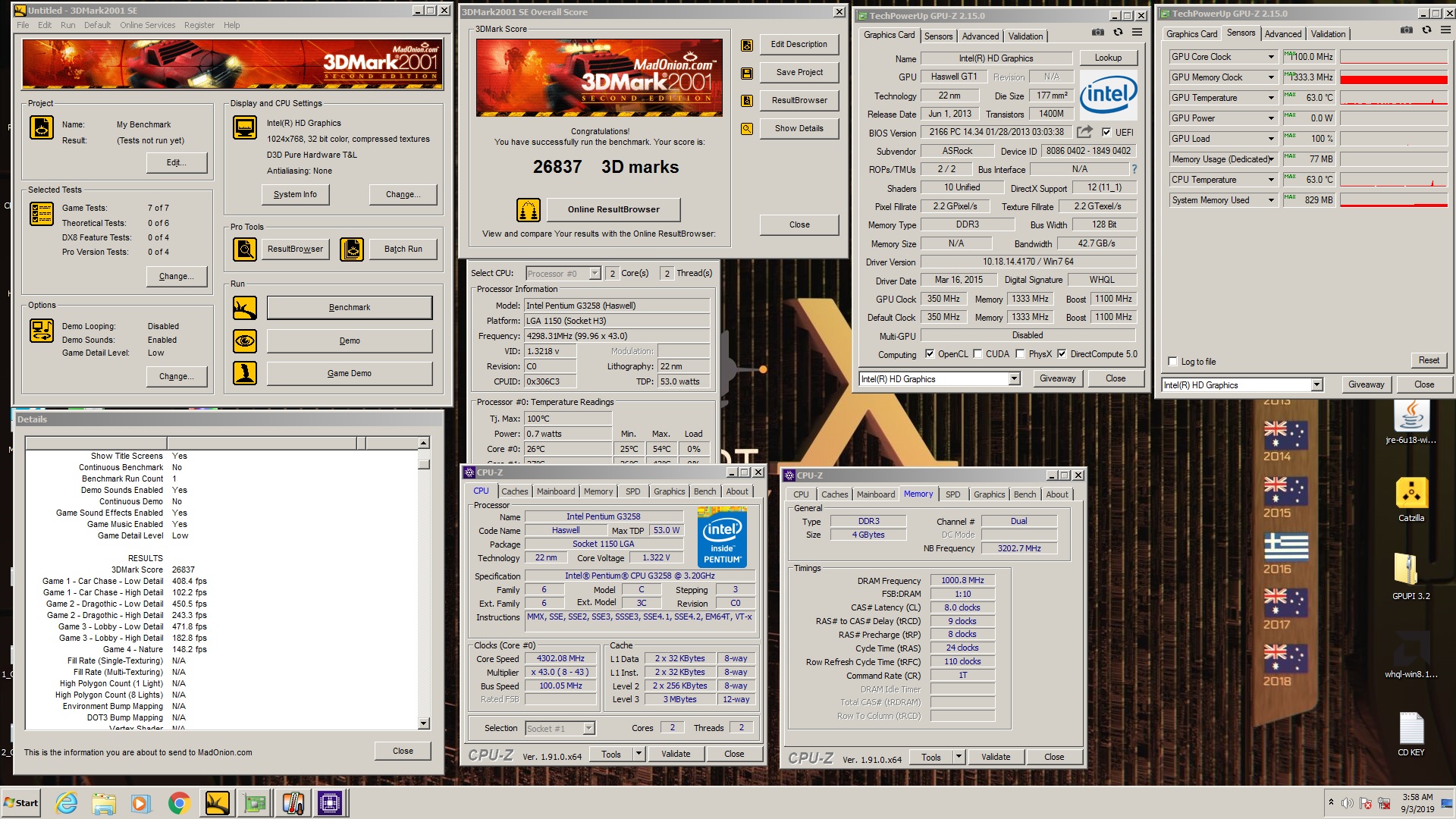Open Catzilla desktop shortcut
Image resolution: width=1456 pixels, height=819 pixels.
pos(1411,500)
